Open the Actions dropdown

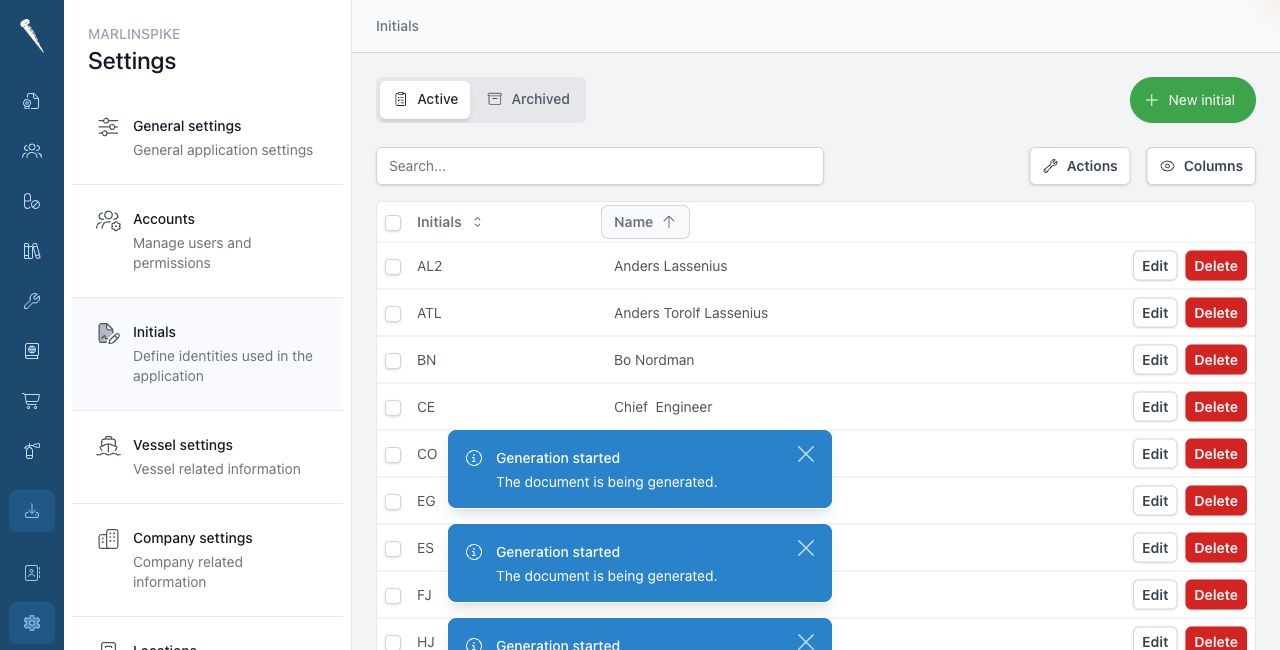pyautogui.click(x=1080, y=166)
